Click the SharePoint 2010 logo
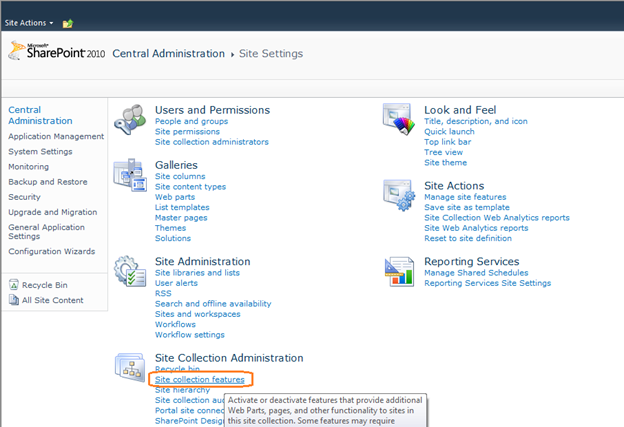The image size is (624, 427). point(57,51)
